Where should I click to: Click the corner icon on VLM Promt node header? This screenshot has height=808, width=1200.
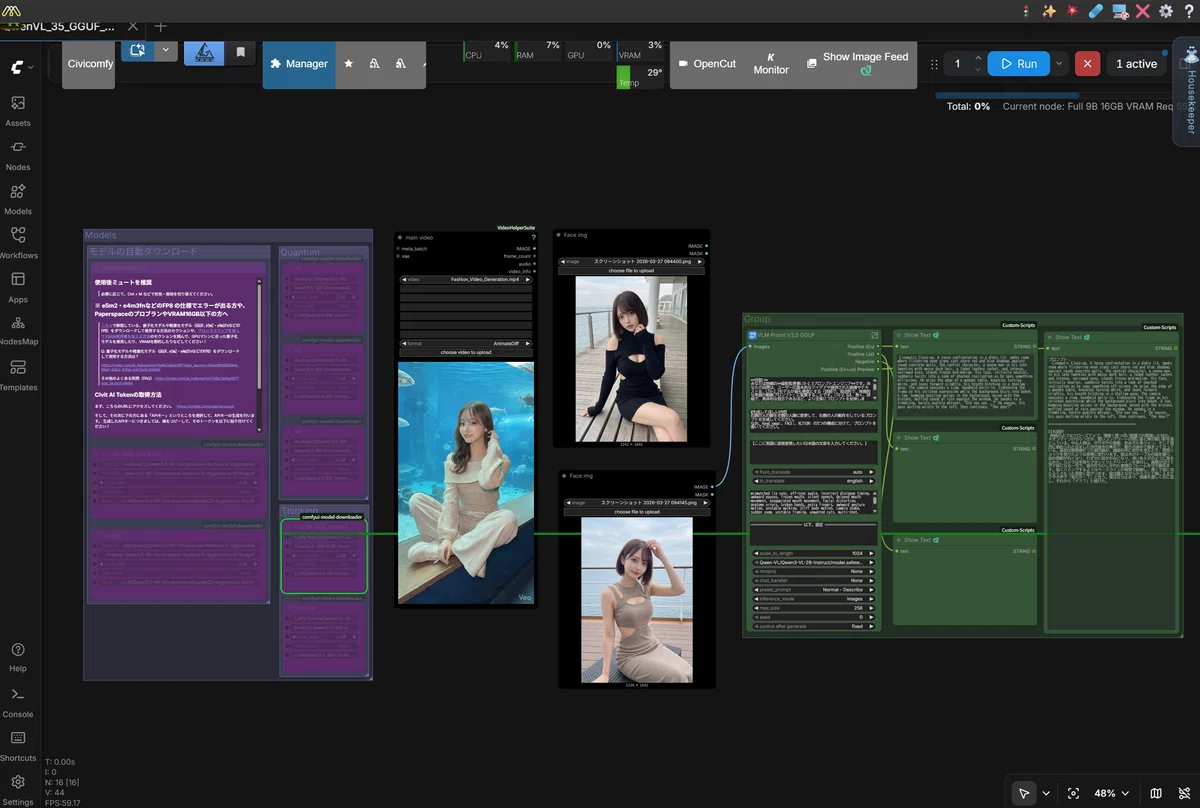click(x=875, y=335)
